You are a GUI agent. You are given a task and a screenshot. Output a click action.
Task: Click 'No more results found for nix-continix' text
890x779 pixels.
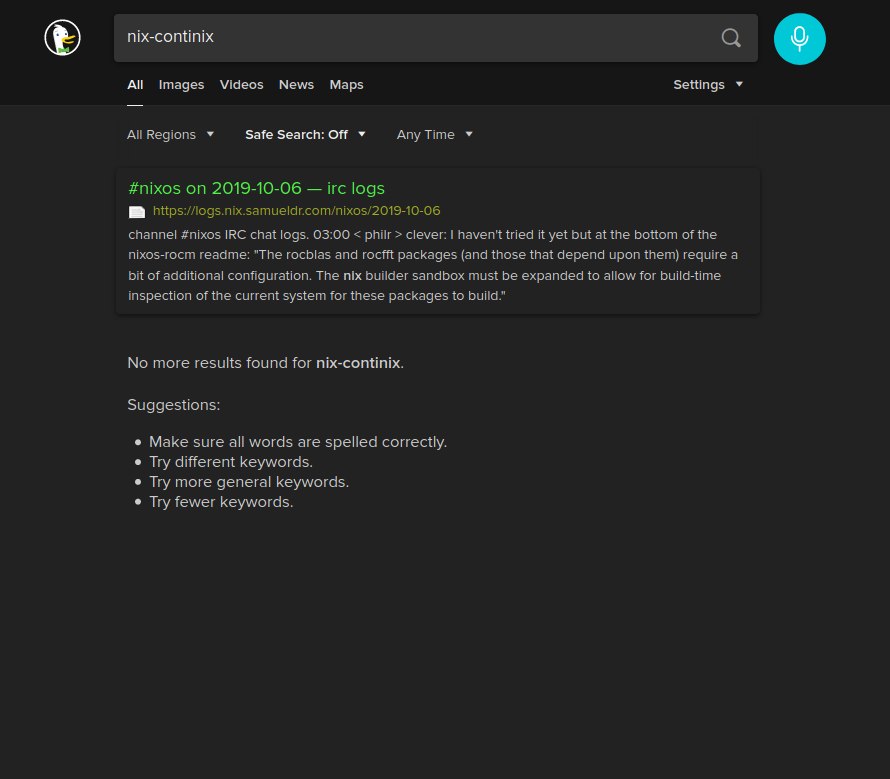(266, 363)
